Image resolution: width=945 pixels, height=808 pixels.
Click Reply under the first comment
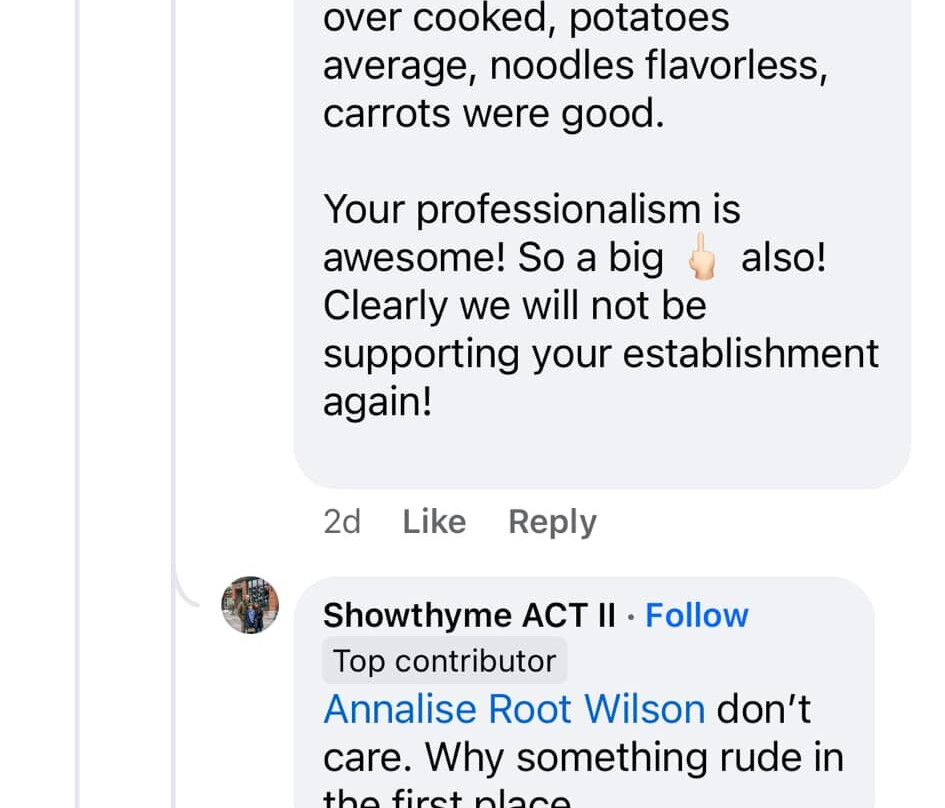coord(552,522)
